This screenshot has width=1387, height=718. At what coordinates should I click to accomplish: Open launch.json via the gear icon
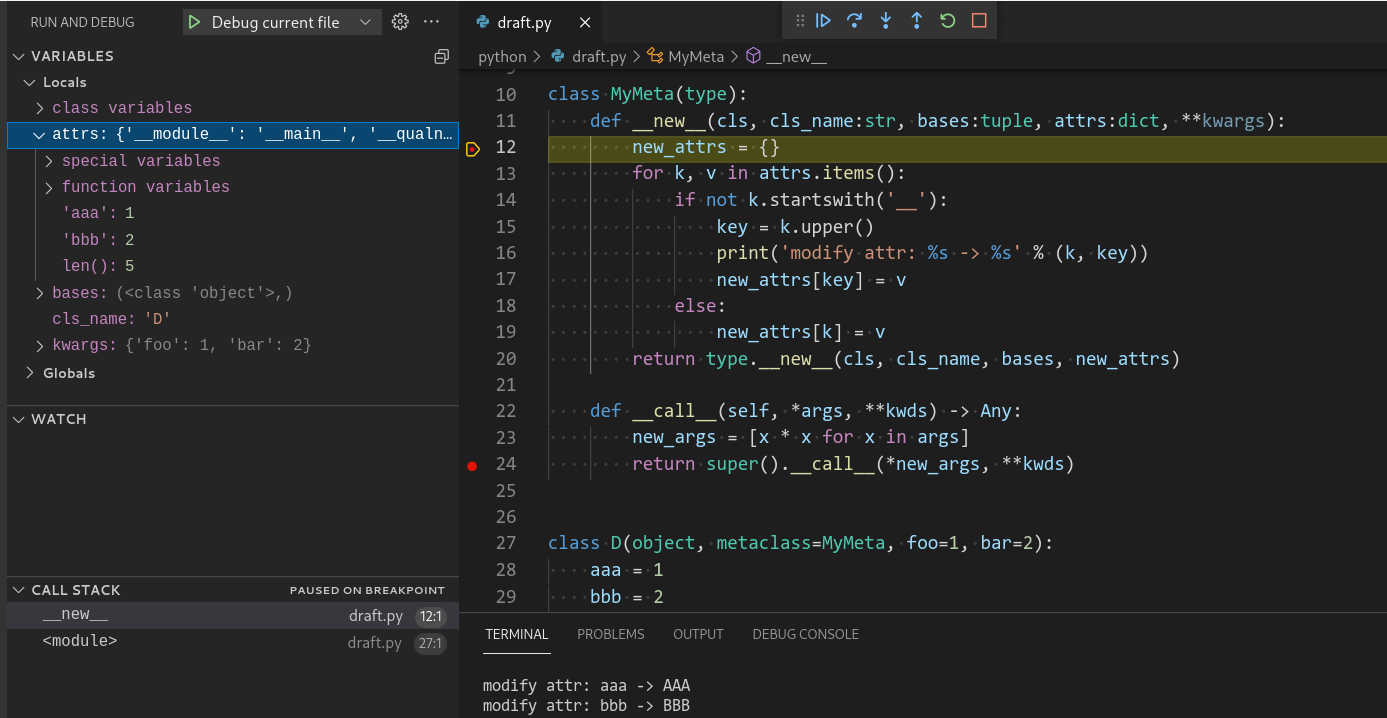[400, 22]
